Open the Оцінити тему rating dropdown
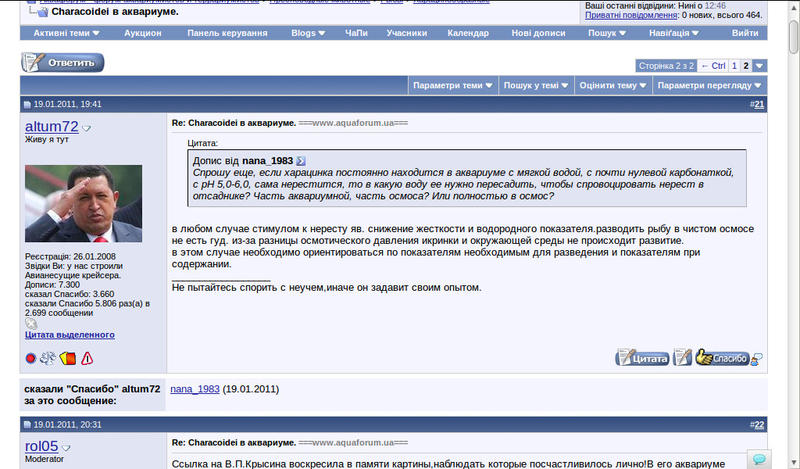 [x=609, y=85]
